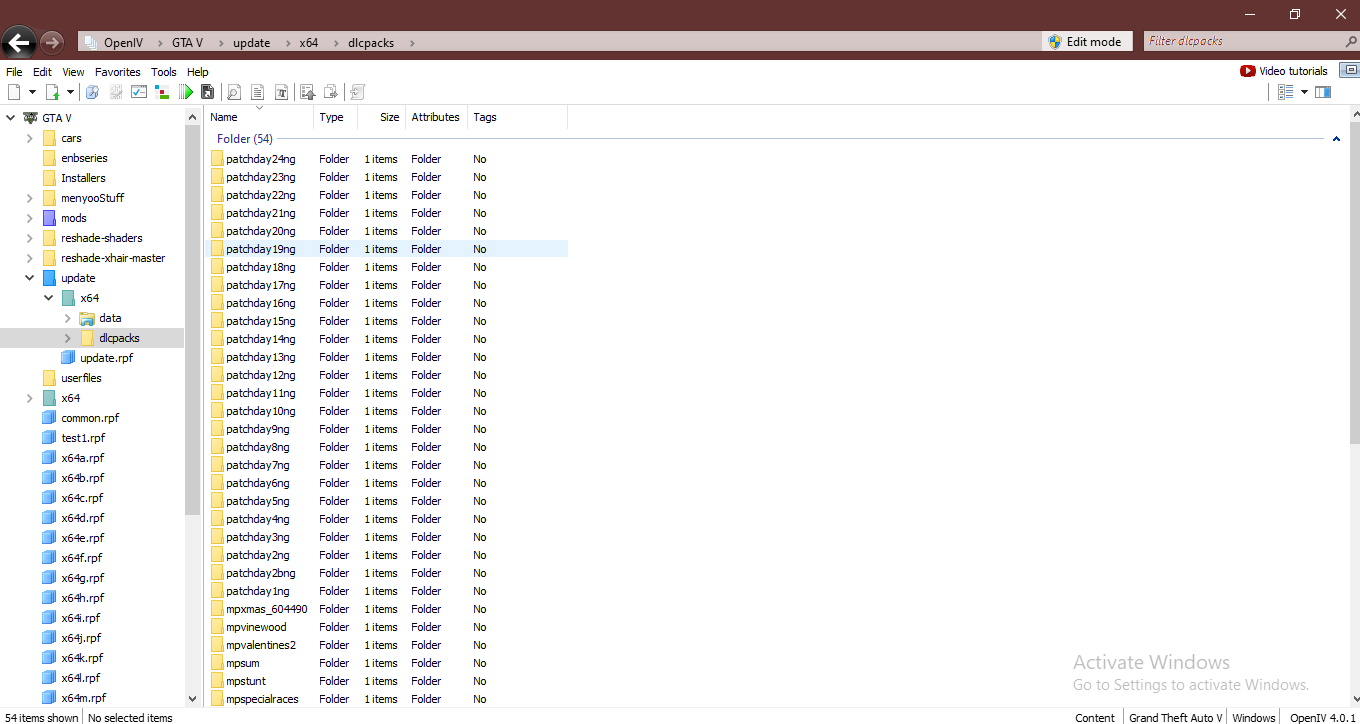
Task: Go back using the back arrow button
Action: click(18, 42)
